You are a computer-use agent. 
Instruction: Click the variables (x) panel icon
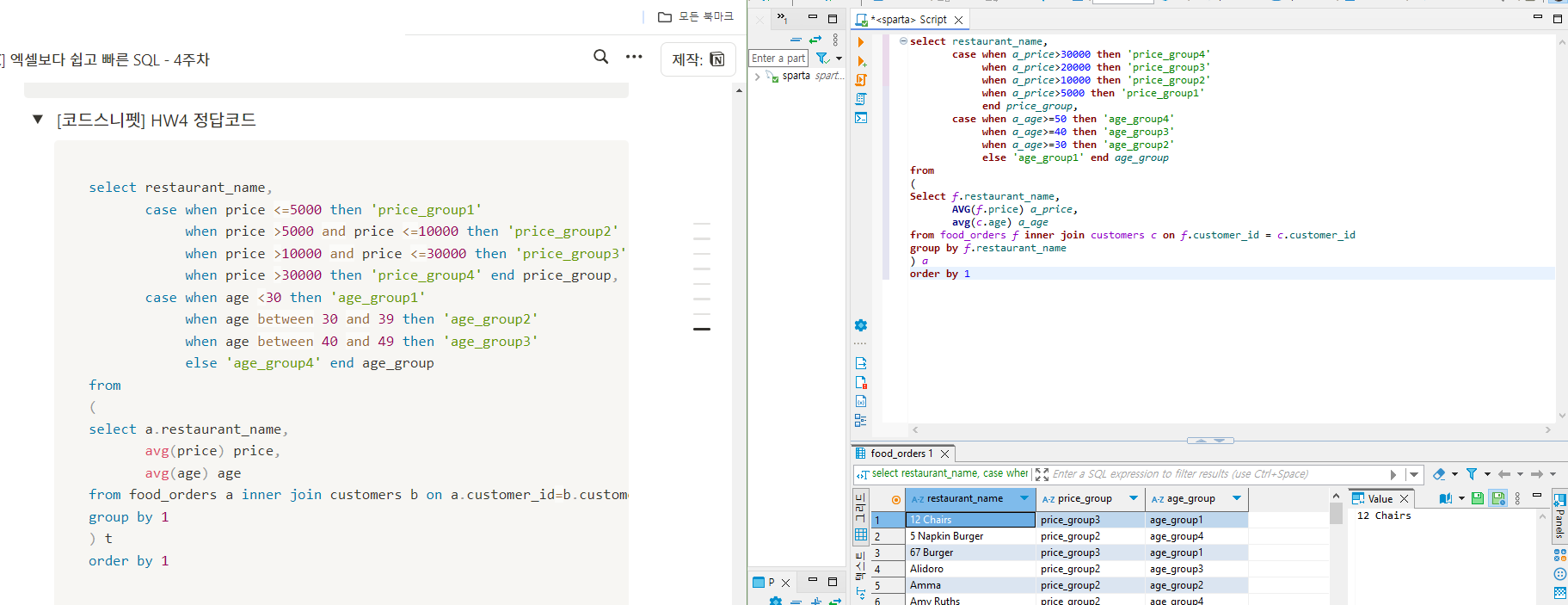pos(861,401)
